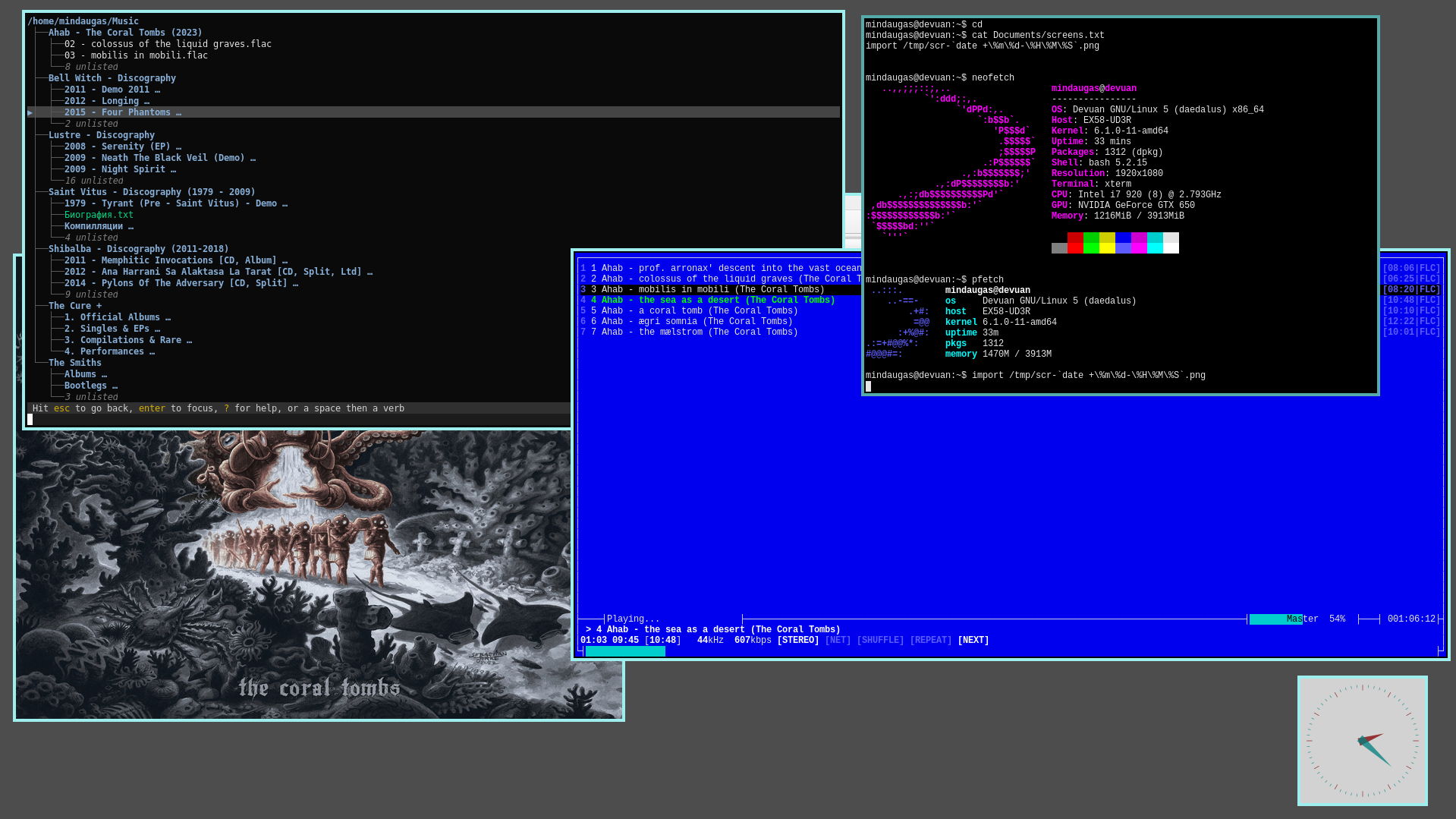Screen dimensions: 1456x819
Task: Click the neofetch Devuan ASCII logo
Action: (x=952, y=162)
